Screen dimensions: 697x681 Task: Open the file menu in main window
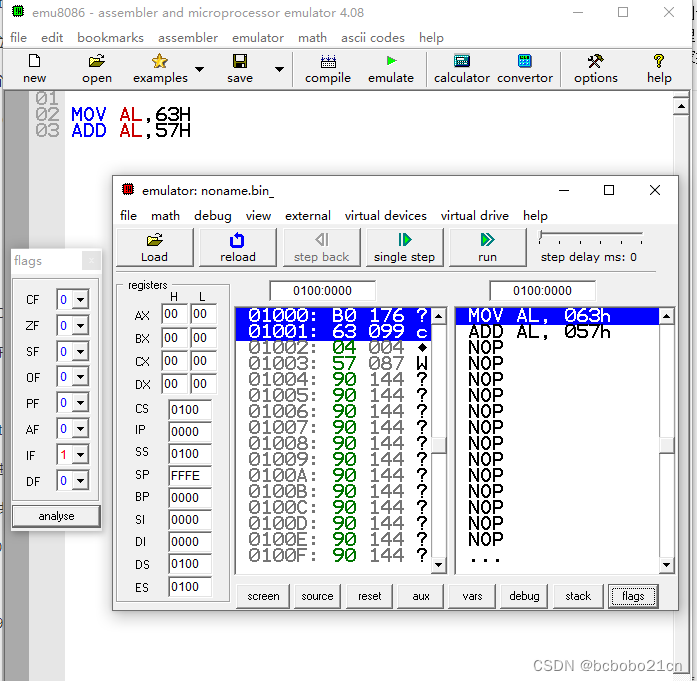click(18, 38)
